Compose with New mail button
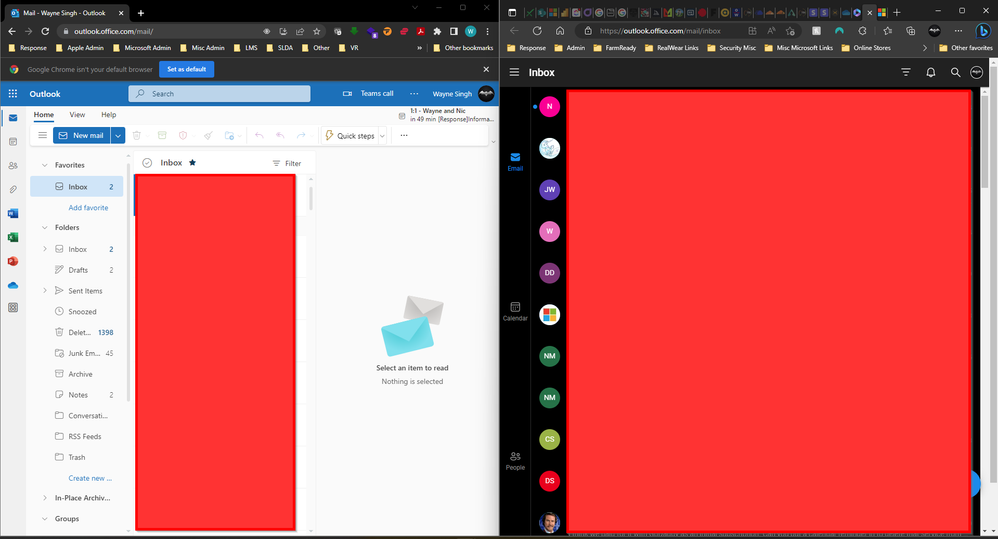The height and width of the screenshot is (539, 998). (81, 136)
